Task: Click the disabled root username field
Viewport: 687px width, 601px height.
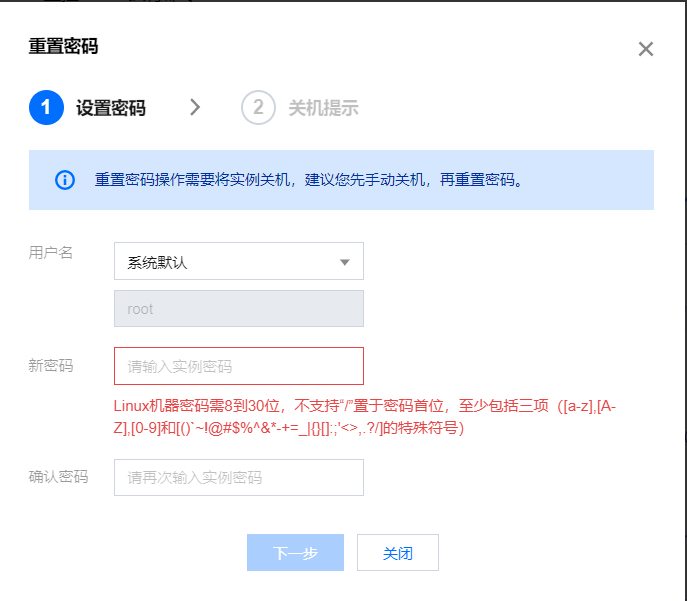Action: point(239,309)
